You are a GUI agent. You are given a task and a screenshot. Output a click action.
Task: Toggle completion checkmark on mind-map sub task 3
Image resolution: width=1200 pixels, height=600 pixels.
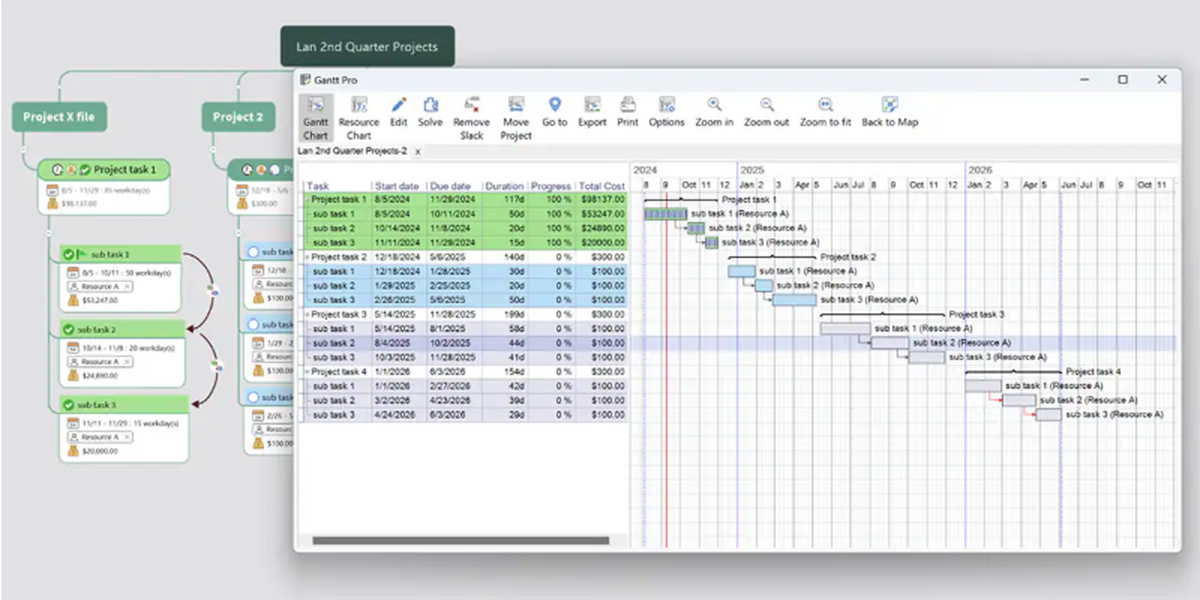[x=68, y=405]
